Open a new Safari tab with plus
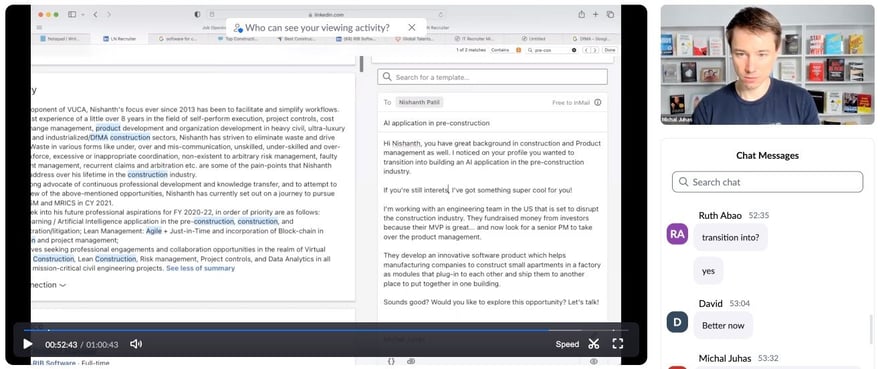Screen dimensions: 880x369 pyautogui.click(x=596, y=14)
